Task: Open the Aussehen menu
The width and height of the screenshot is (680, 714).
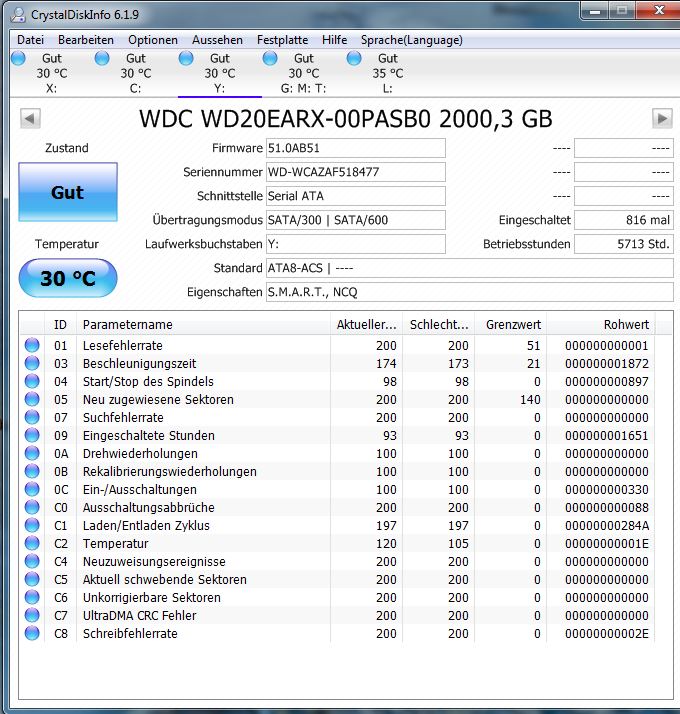Action: [x=217, y=40]
